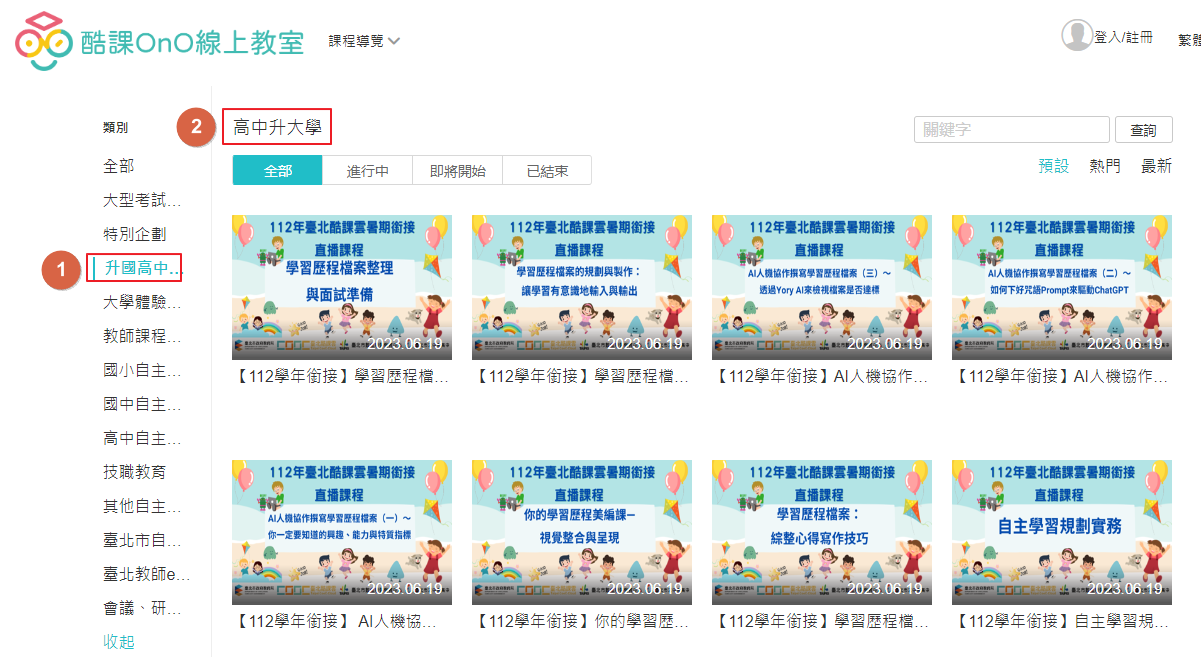Select the 國小自主 category
This screenshot has width=1201, height=657.
[x=143, y=371]
